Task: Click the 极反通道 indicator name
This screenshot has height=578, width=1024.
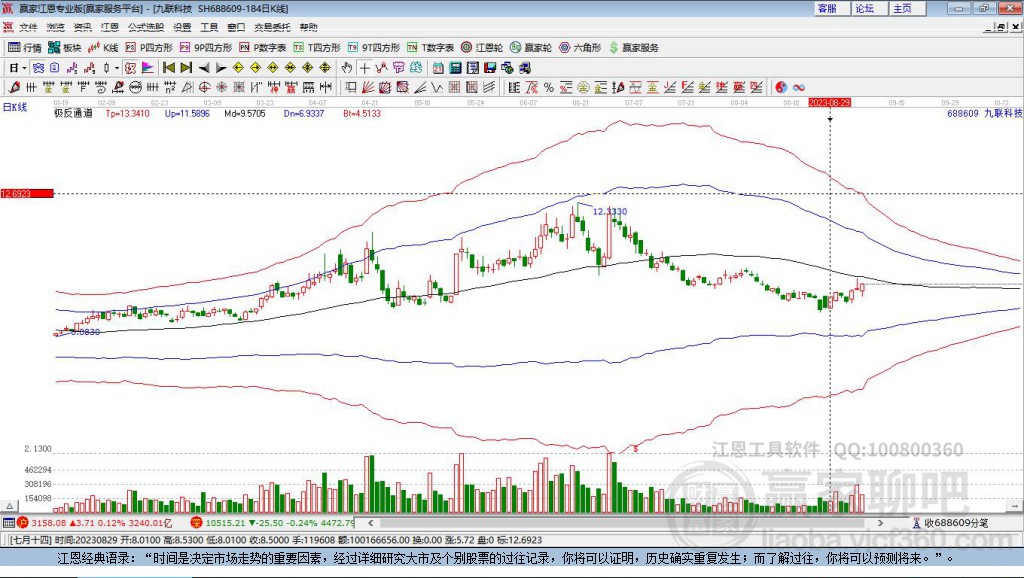Action: 73,113
